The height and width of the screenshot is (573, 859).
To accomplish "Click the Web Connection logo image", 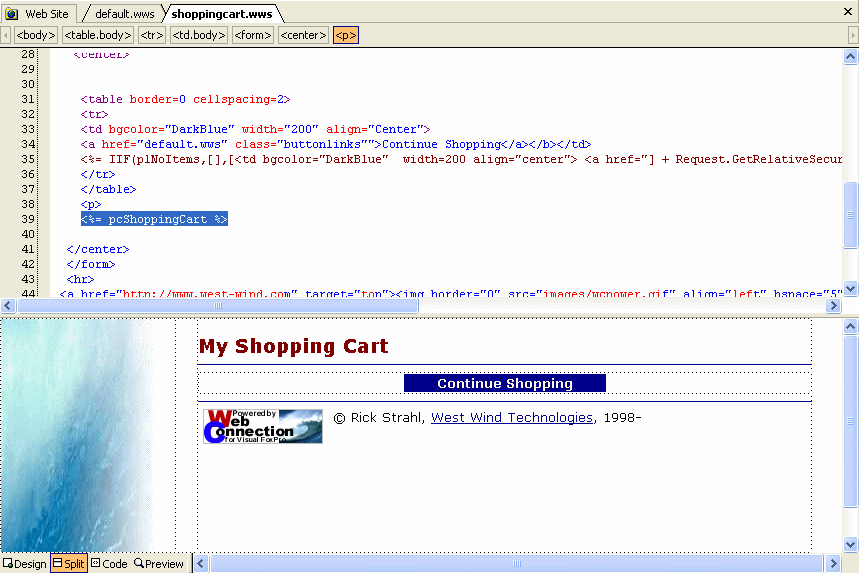I will (263, 426).
